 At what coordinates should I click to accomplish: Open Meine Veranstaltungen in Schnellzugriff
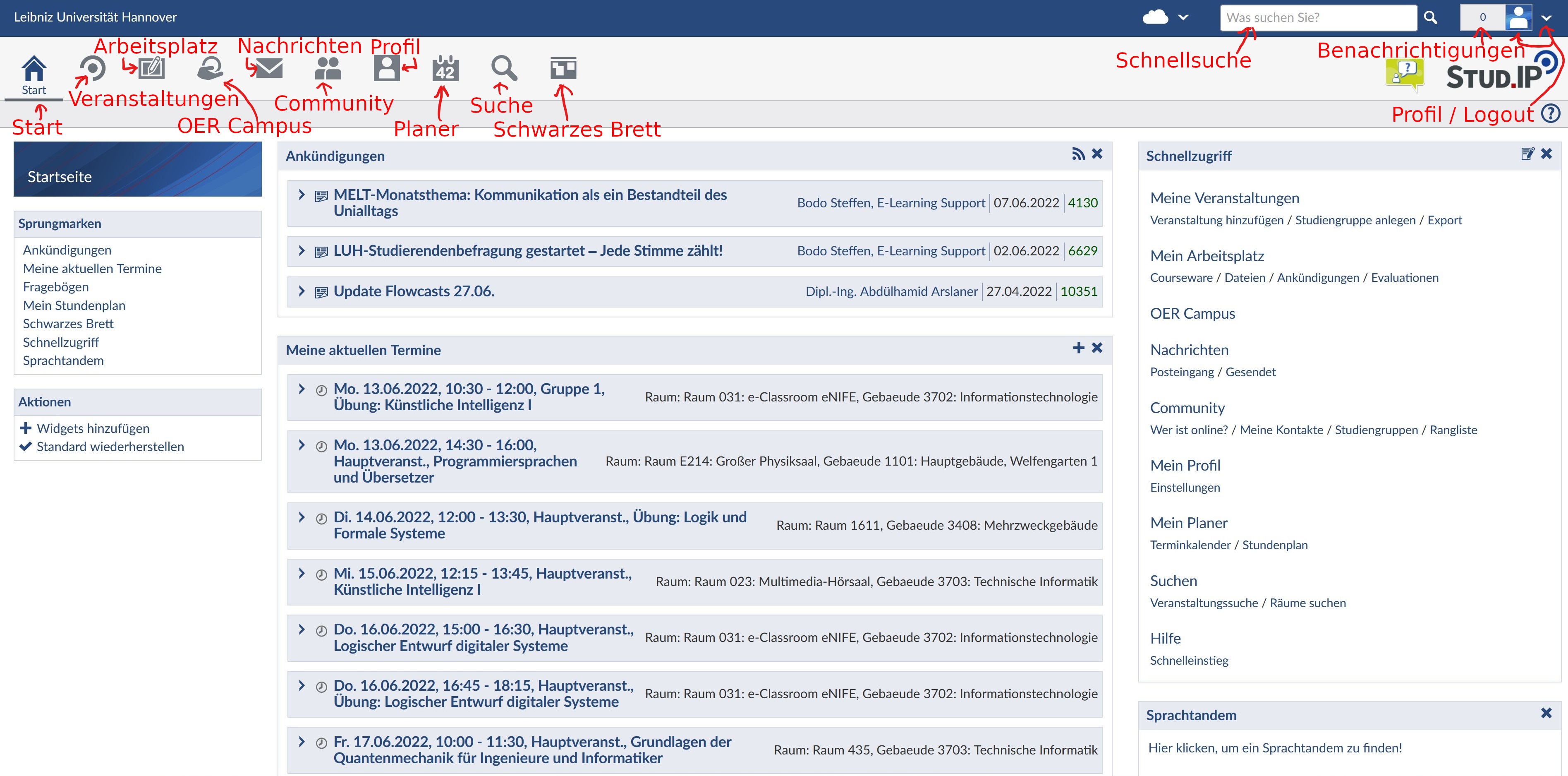coord(1225,198)
